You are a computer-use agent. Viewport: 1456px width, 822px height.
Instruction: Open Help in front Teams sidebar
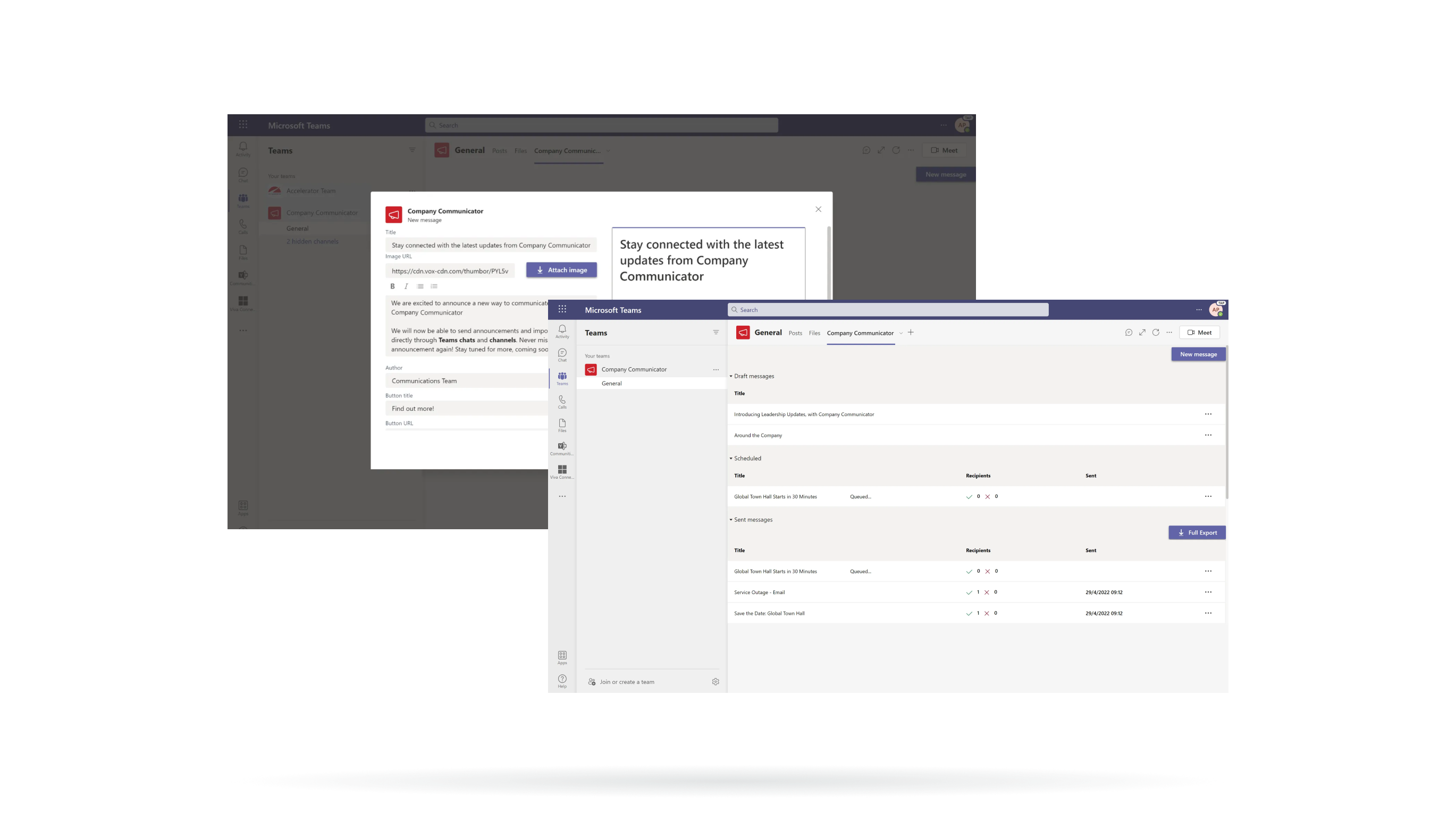tap(562, 681)
